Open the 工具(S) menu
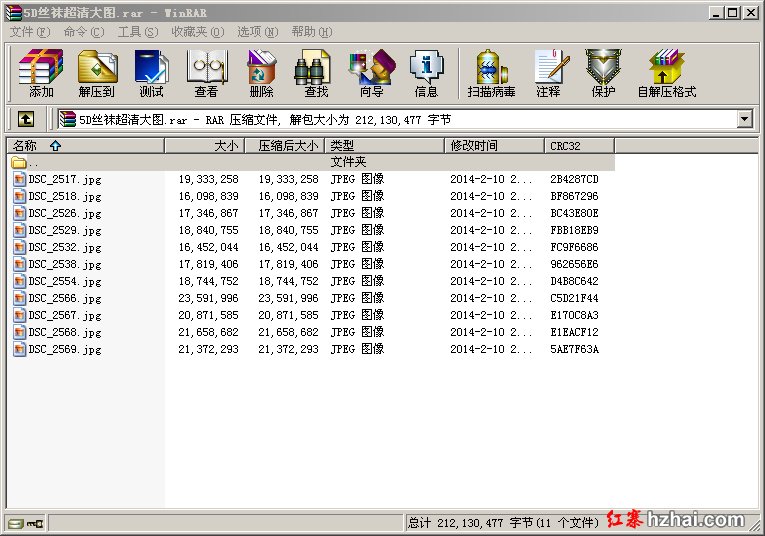765x536 pixels. [138, 32]
